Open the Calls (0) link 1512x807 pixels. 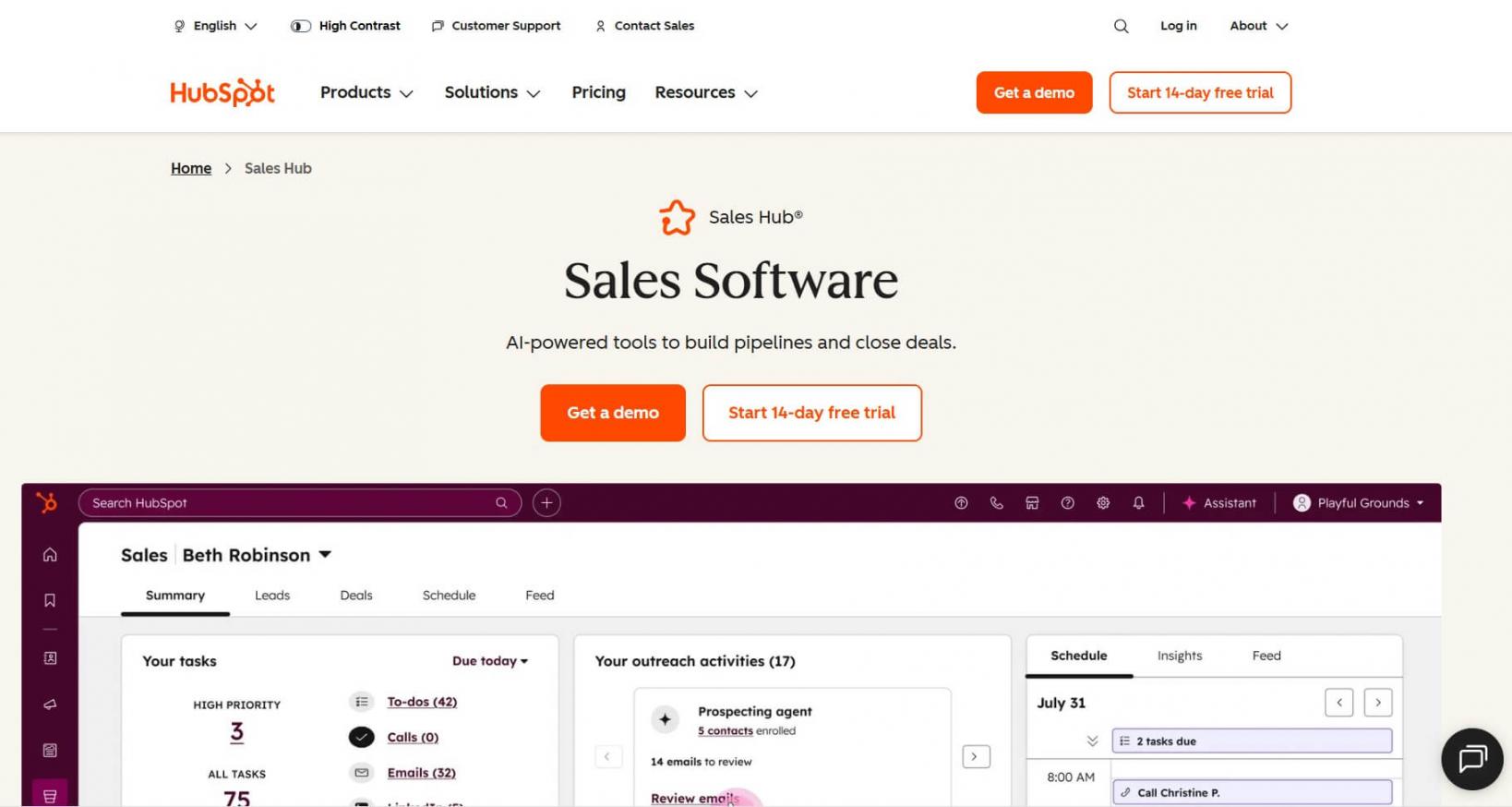pos(413,737)
